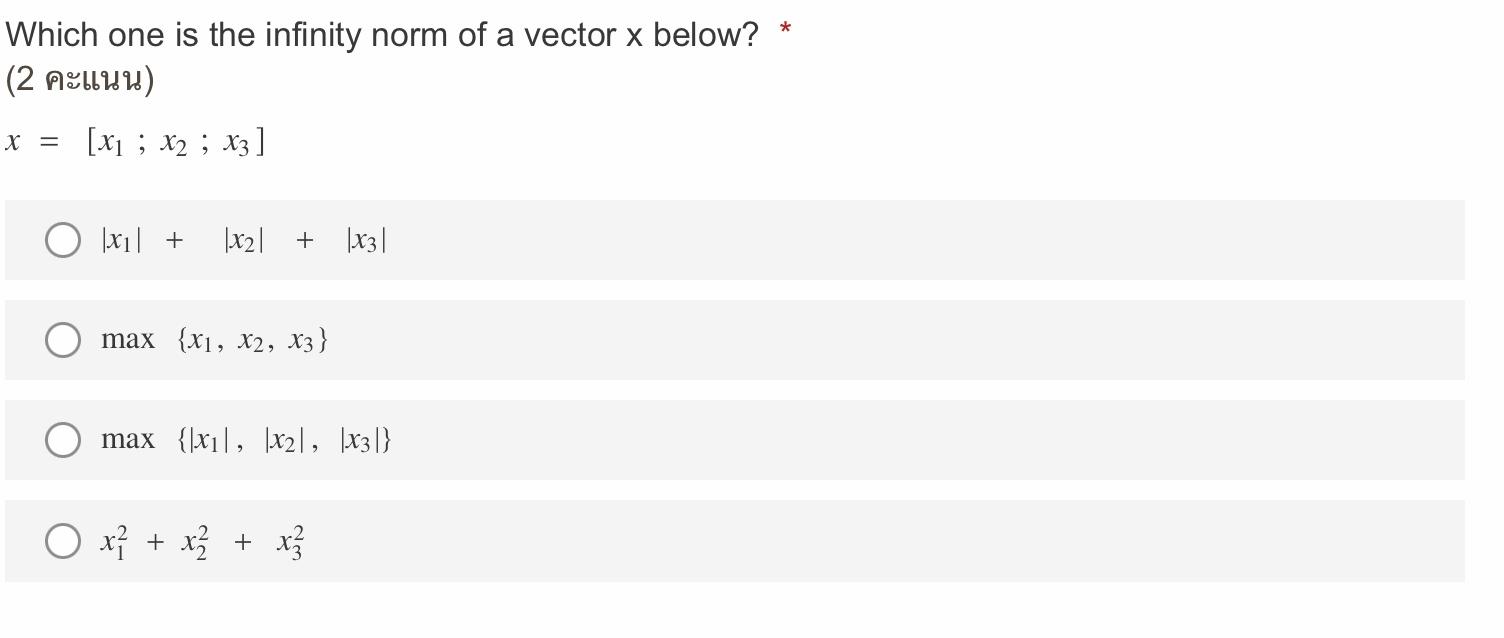Screen dimensions: 1504x638
Task: Click the red required asterisk
Action: point(783,29)
